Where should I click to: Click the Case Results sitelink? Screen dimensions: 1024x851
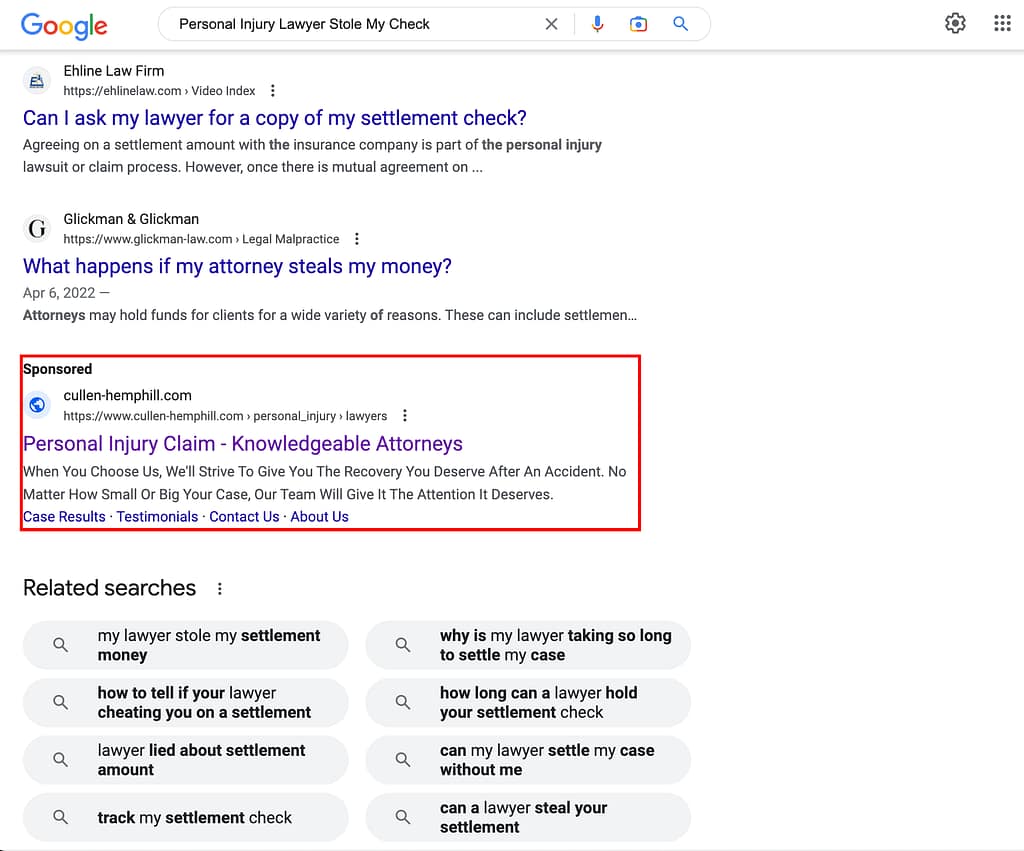coord(64,517)
